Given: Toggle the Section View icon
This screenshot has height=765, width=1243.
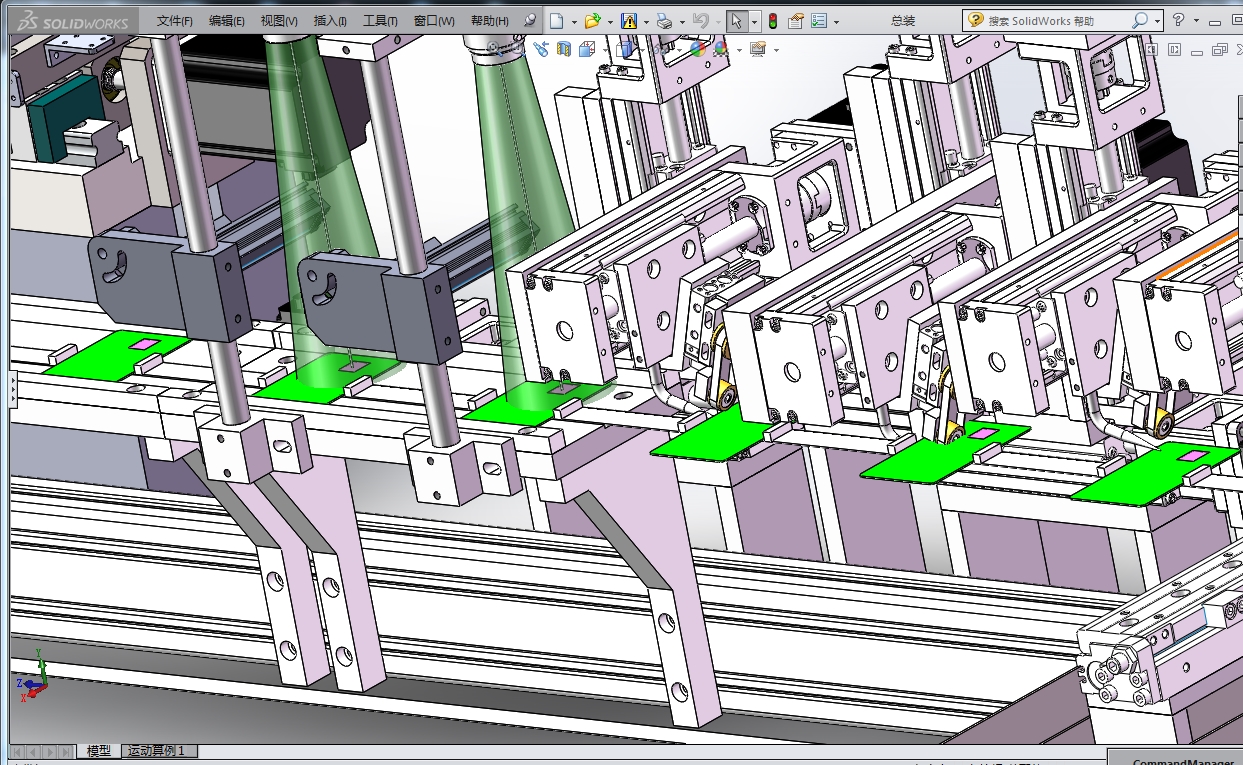Looking at the screenshot, I should 564,49.
